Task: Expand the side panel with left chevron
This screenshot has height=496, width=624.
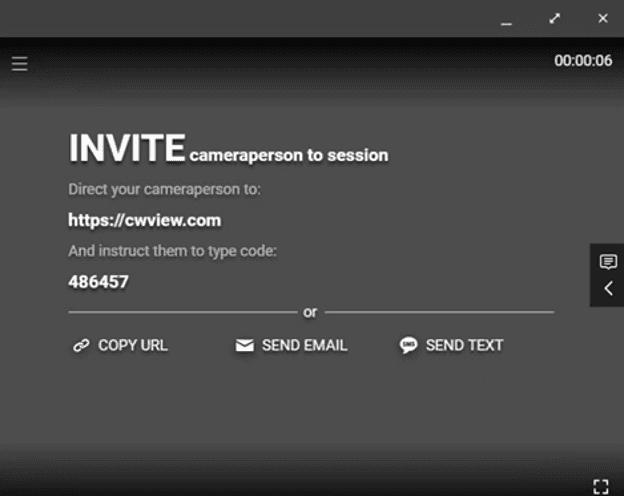Action: 607,289
